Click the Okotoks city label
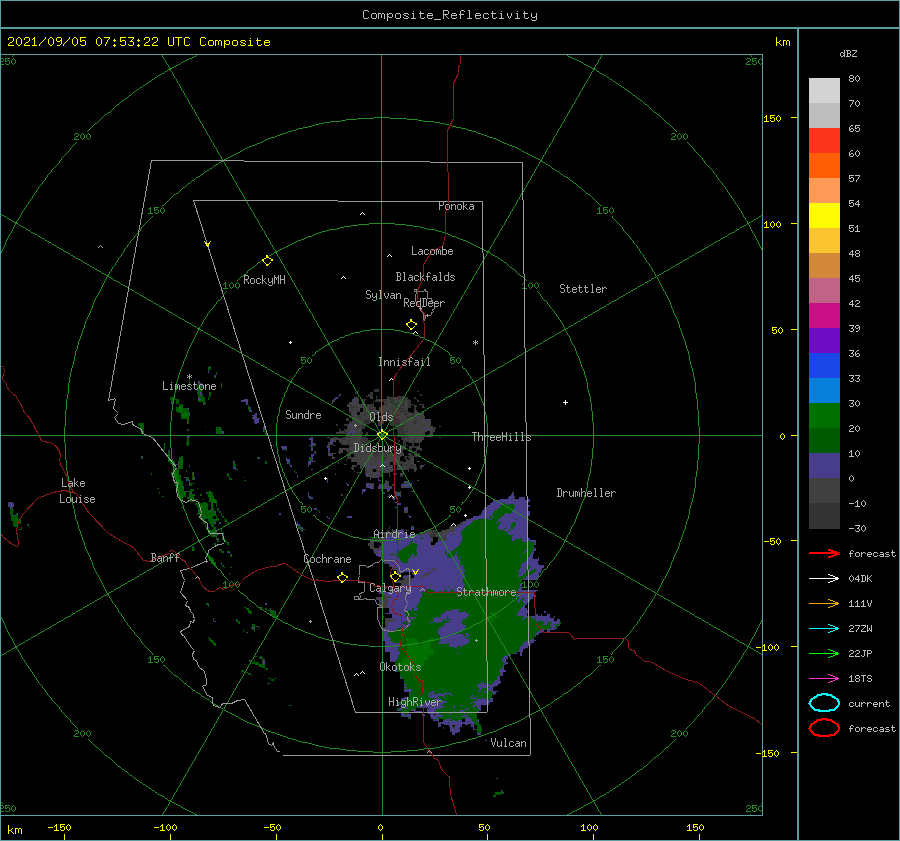 coord(401,667)
